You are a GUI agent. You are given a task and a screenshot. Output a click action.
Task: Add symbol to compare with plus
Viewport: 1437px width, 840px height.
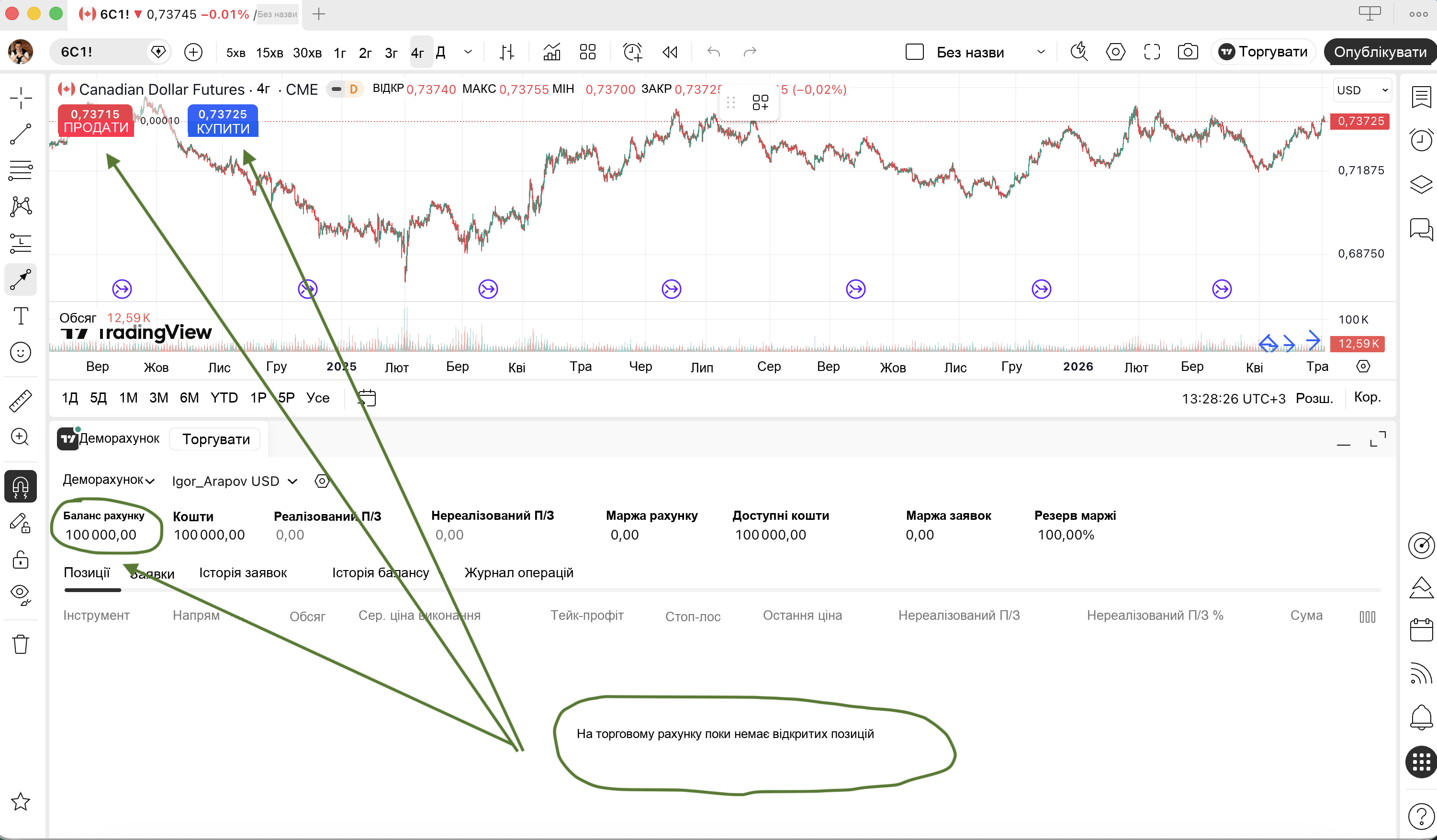[193, 52]
